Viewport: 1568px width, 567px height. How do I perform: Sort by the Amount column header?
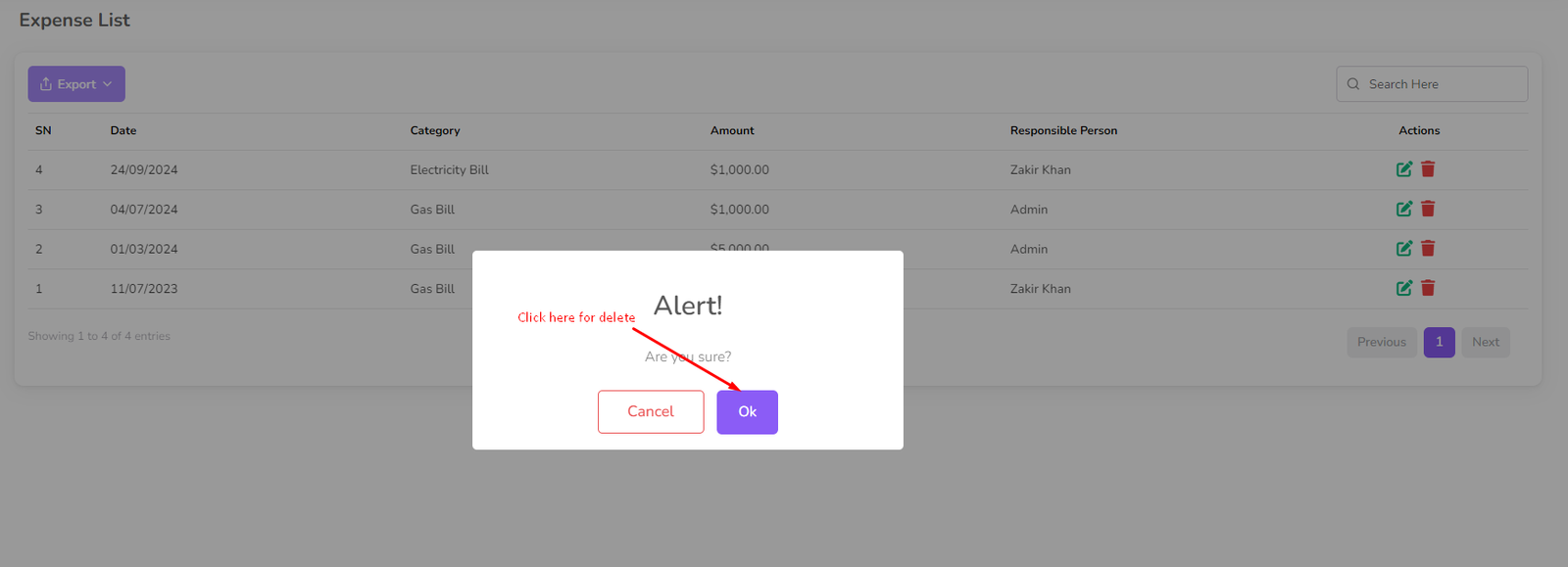tap(732, 130)
